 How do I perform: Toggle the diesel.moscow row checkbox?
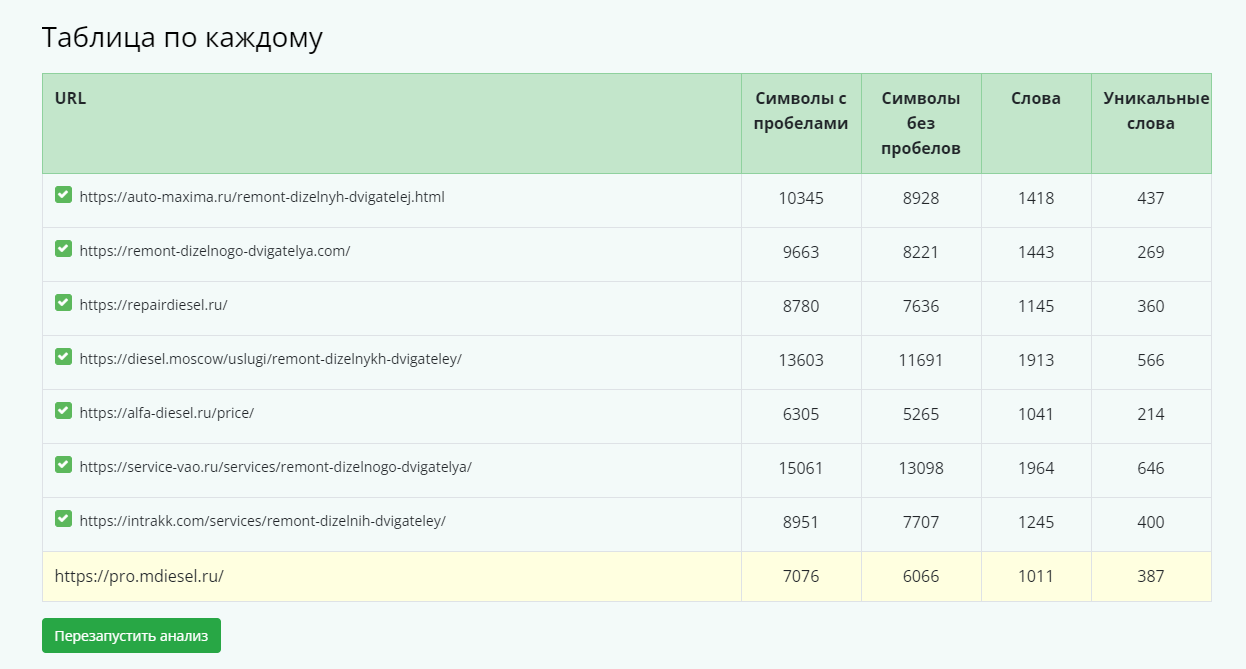click(x=63, y=356)
